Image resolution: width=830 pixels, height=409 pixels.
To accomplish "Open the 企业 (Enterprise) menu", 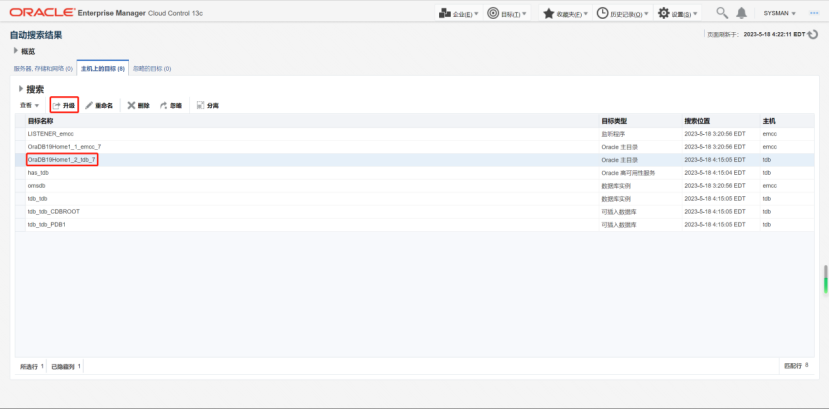I will point(458,14).
